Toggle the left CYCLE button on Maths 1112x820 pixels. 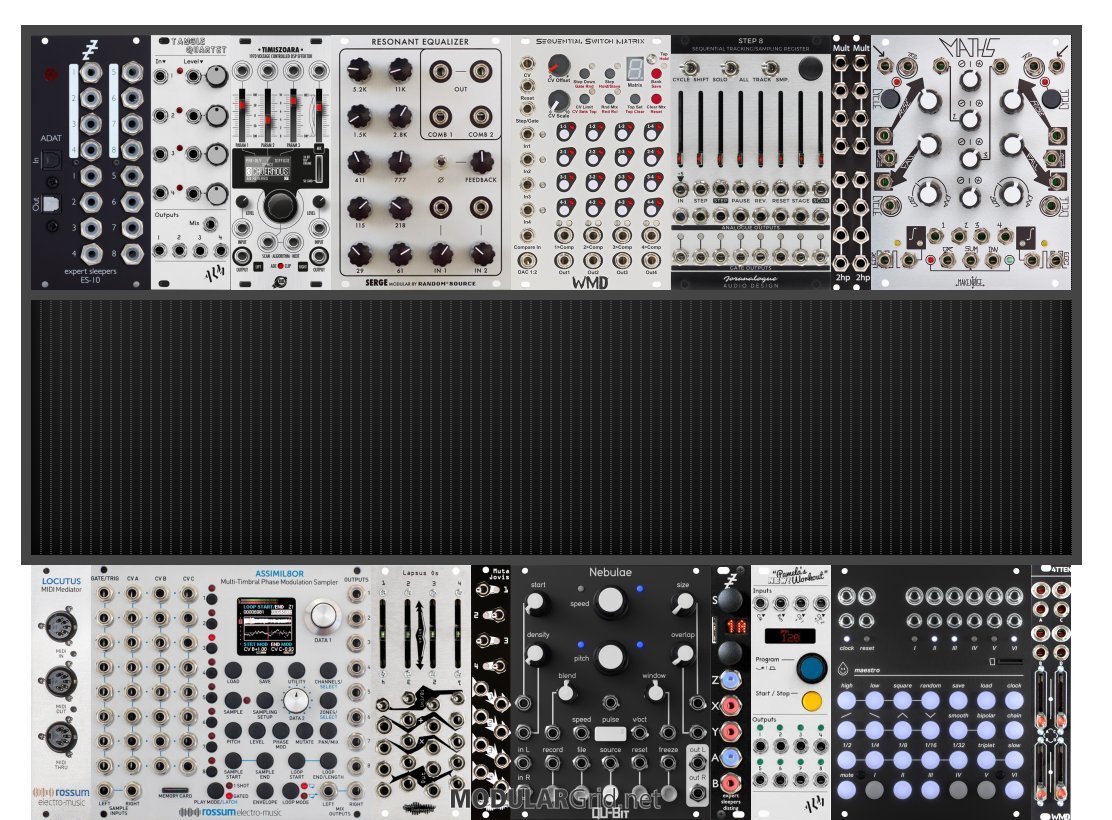[889, 97]
